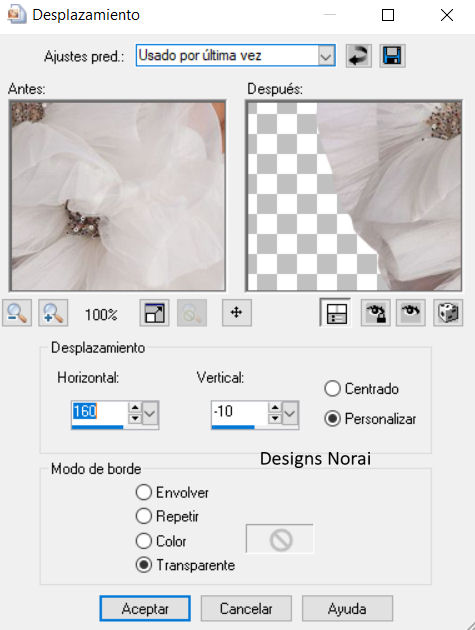
Task: Click the proof eye icon
Action: point(411,313)
